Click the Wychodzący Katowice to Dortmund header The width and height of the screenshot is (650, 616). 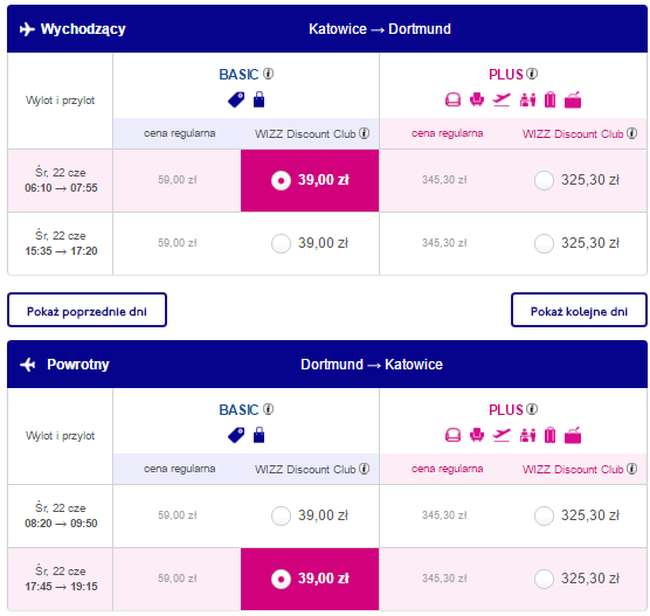[327, 29]
